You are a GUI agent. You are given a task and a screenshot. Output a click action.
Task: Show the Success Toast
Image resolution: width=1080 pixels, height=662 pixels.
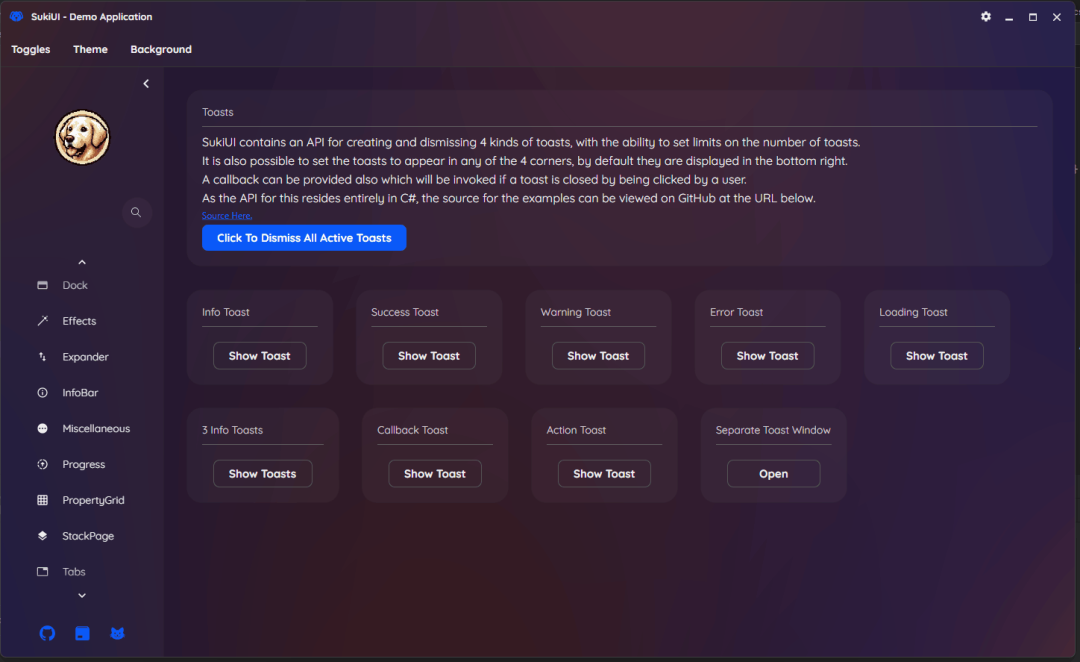(428, 355)
